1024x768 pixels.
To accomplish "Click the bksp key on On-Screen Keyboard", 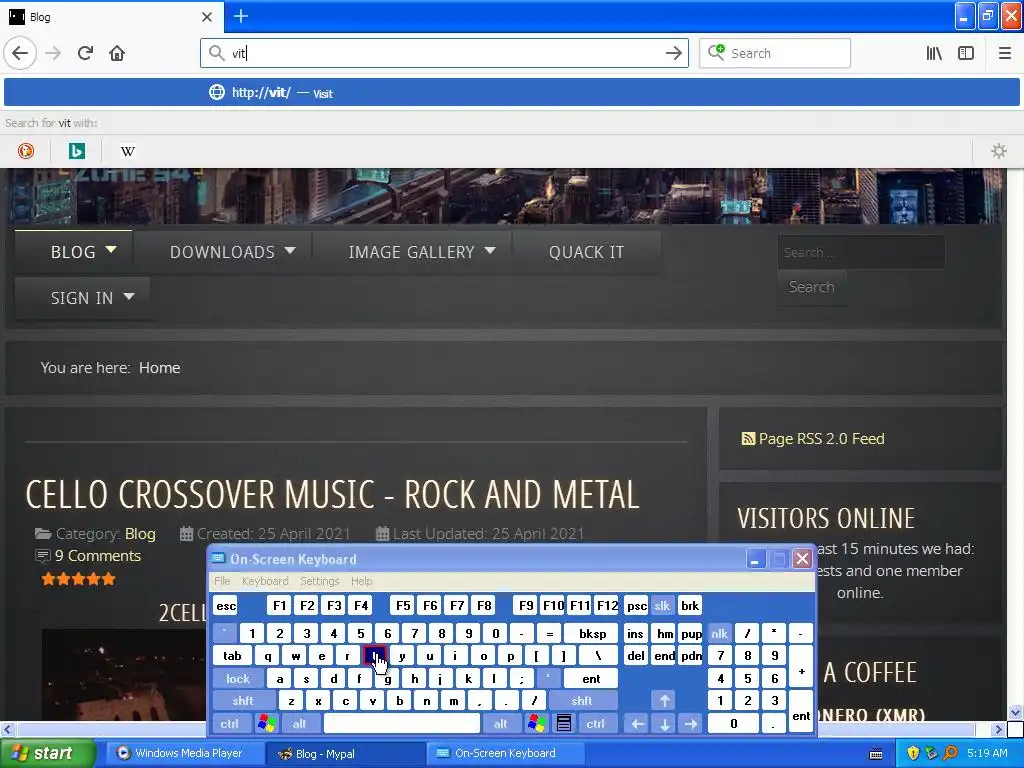I will point(592,633).
